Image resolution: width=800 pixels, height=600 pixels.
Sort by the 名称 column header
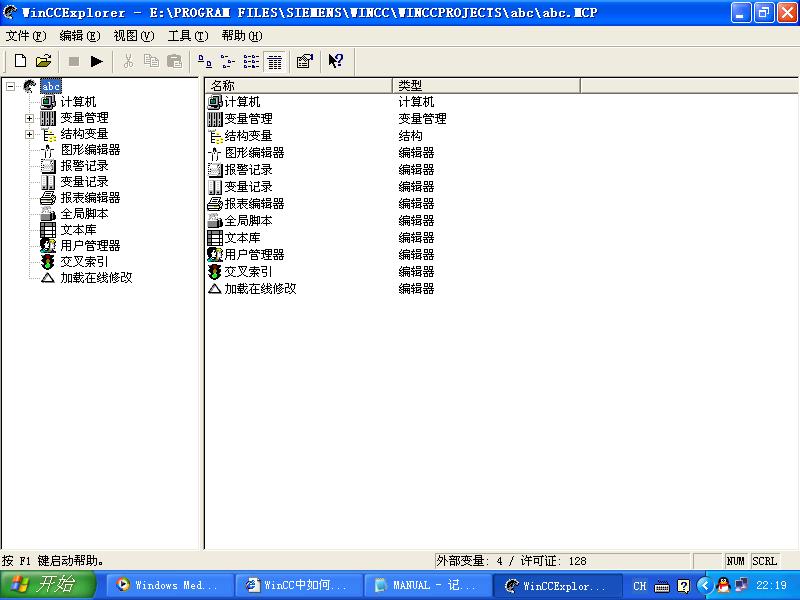pos(299,86)
